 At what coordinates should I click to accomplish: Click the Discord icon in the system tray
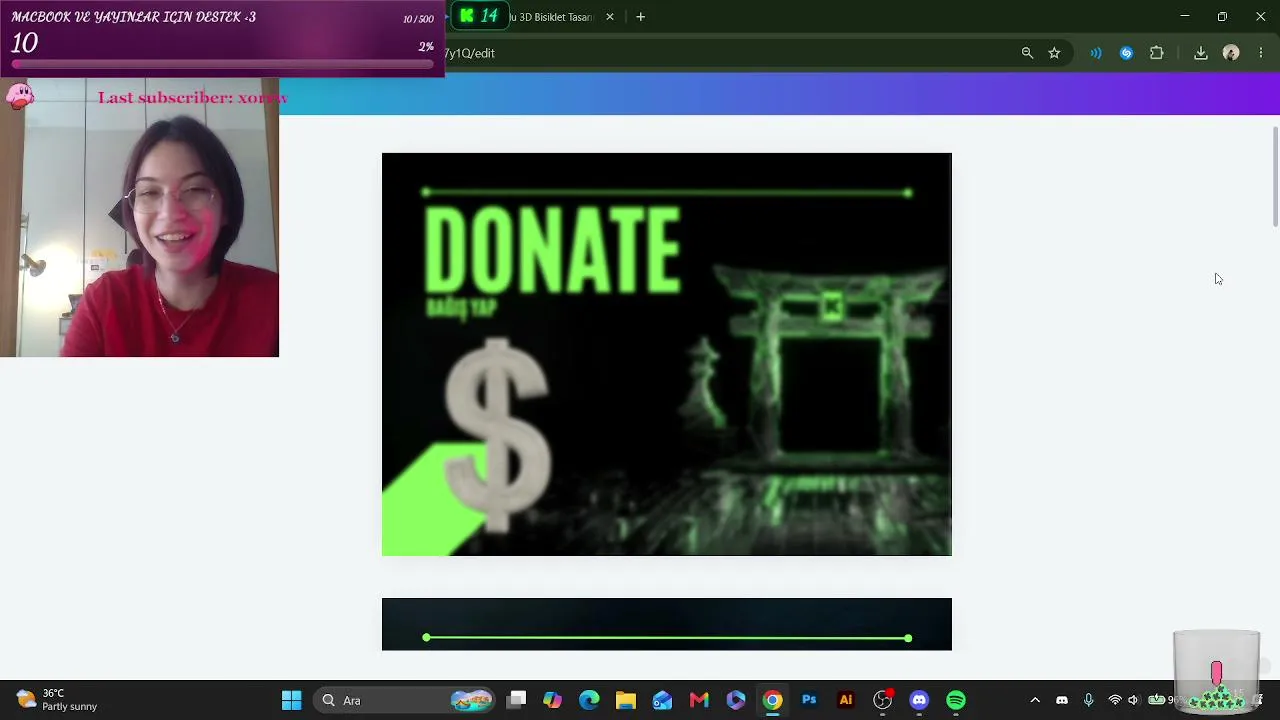[x=1062, y=700]
